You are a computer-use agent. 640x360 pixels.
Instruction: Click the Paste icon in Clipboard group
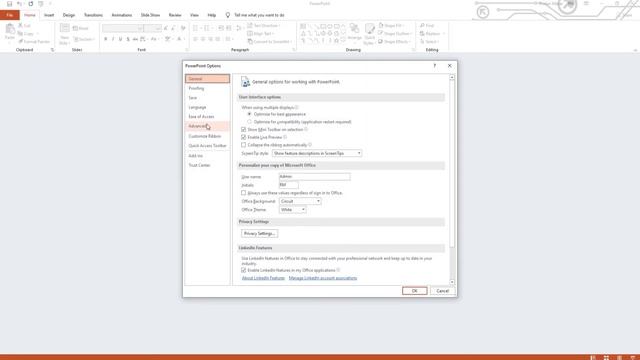[x=10, y=29]
